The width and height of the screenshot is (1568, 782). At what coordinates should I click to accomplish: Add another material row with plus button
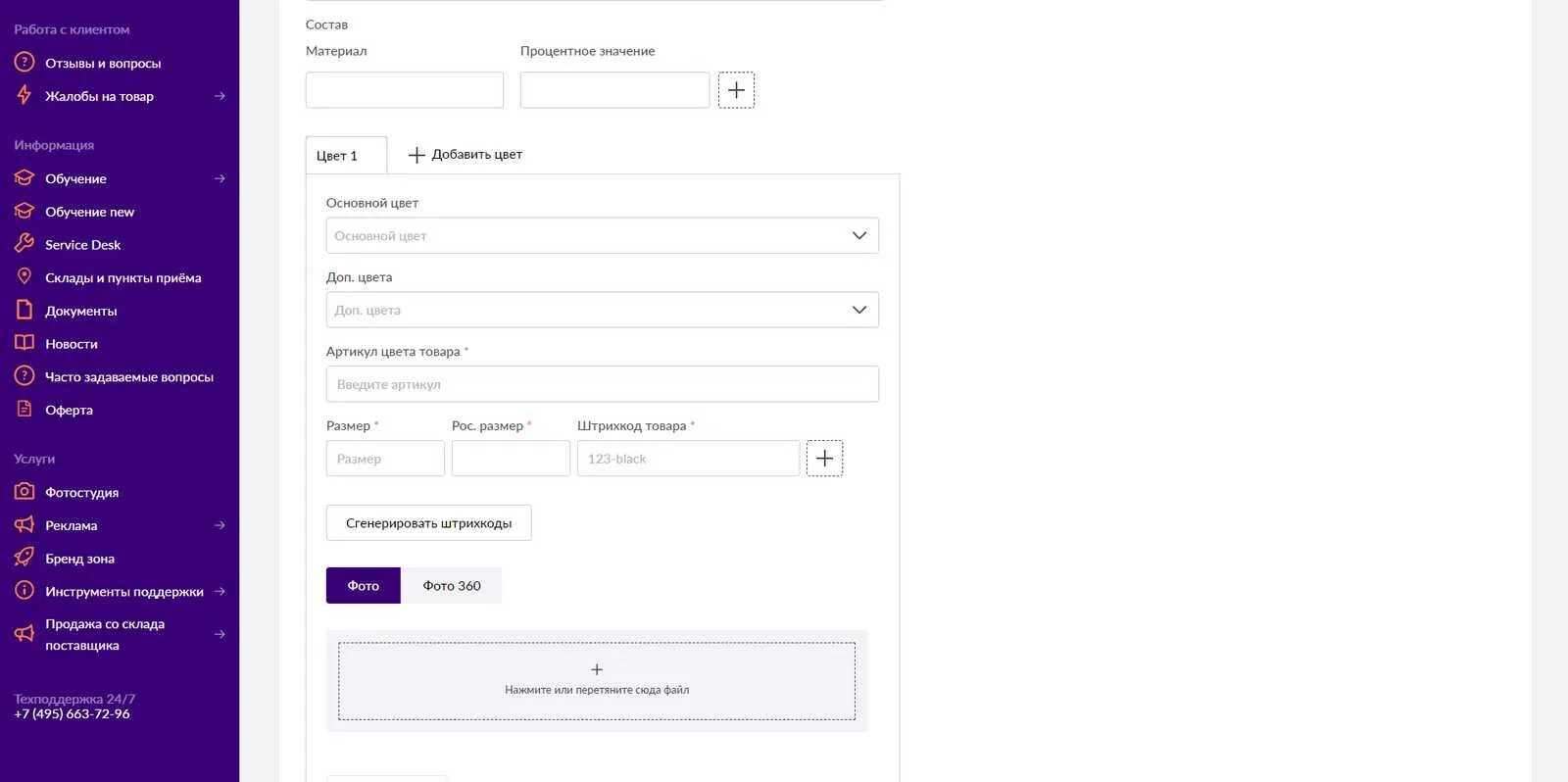pyautogui.click(x=736, y=90)
